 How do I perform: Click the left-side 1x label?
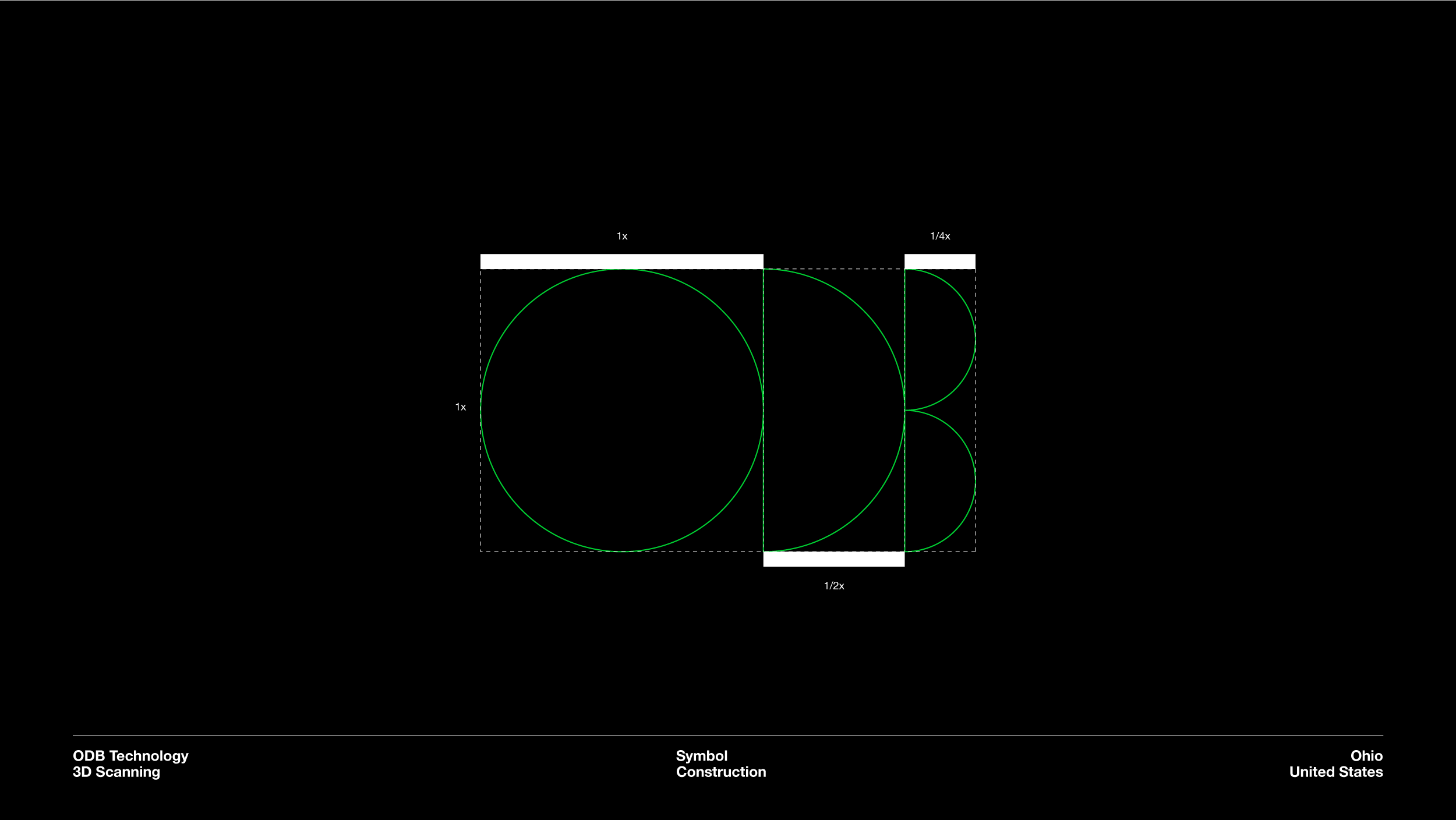pos(460,407)
